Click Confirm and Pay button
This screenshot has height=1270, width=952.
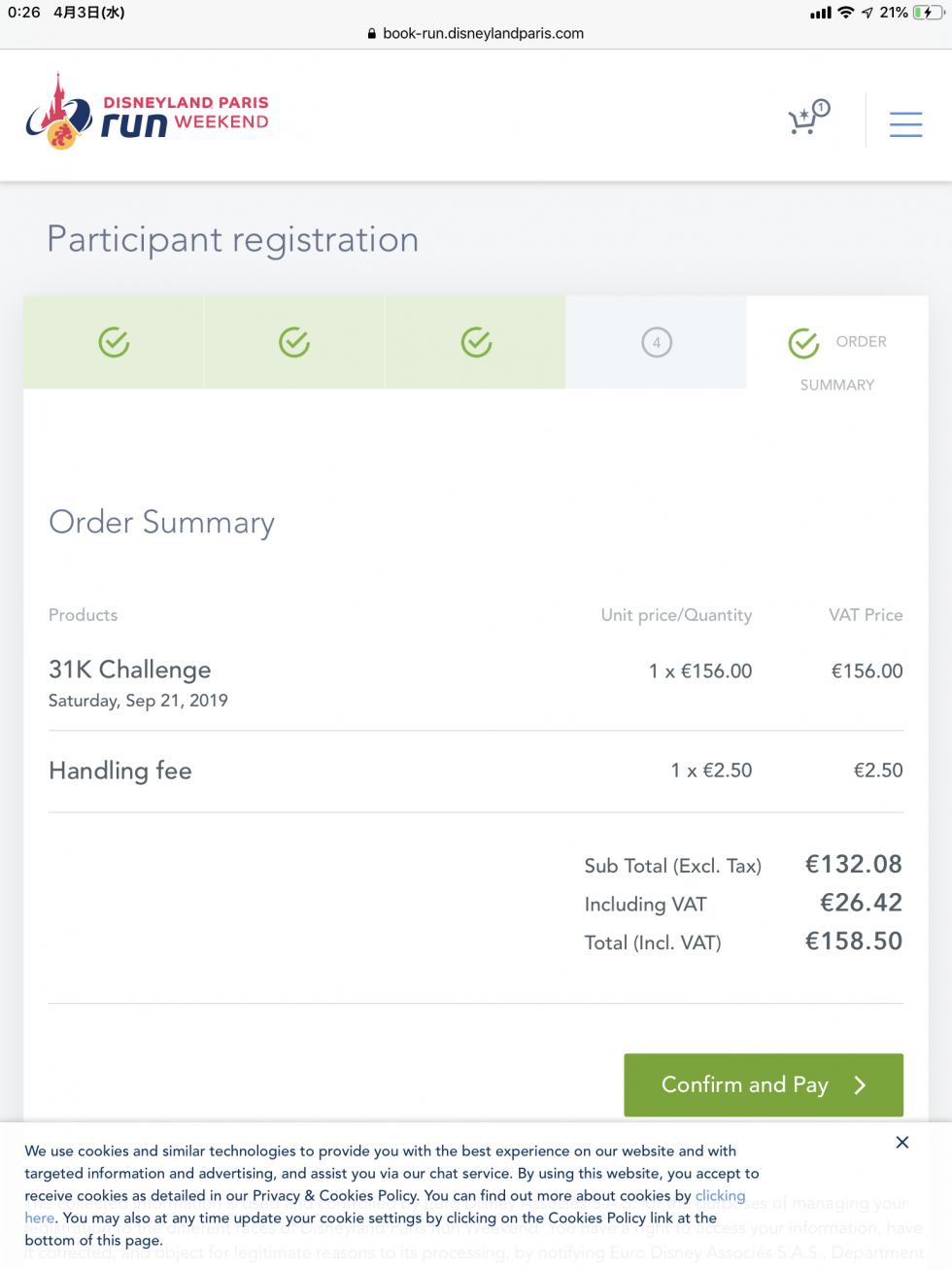pos(764,1084)
